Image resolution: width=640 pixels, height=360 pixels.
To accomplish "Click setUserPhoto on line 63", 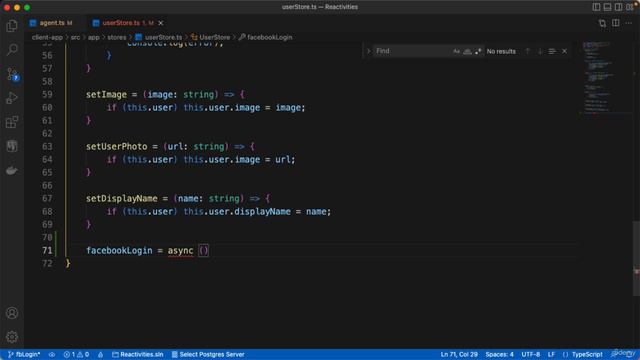I will click(117, 147).
